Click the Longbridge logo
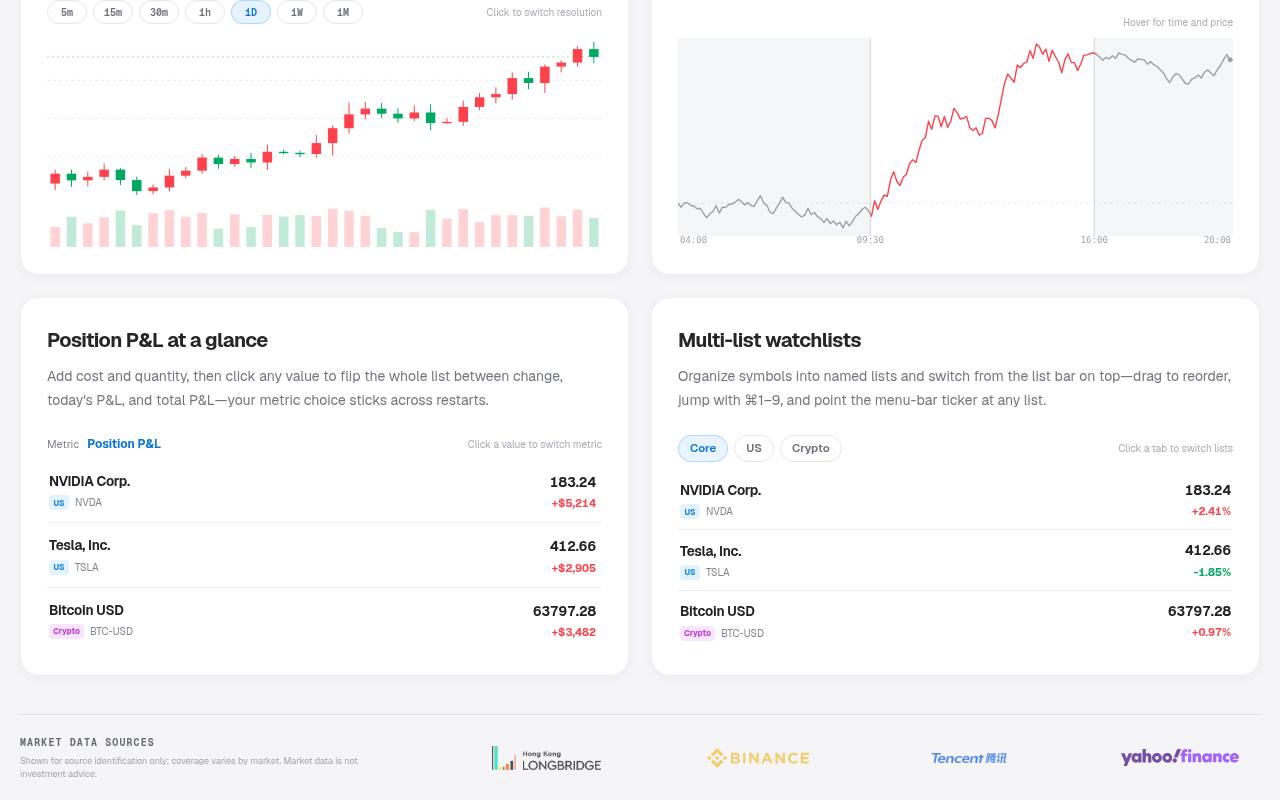The height and width of the screenshot is (800, 1280). pyautogui.click(x=546, y=758)
